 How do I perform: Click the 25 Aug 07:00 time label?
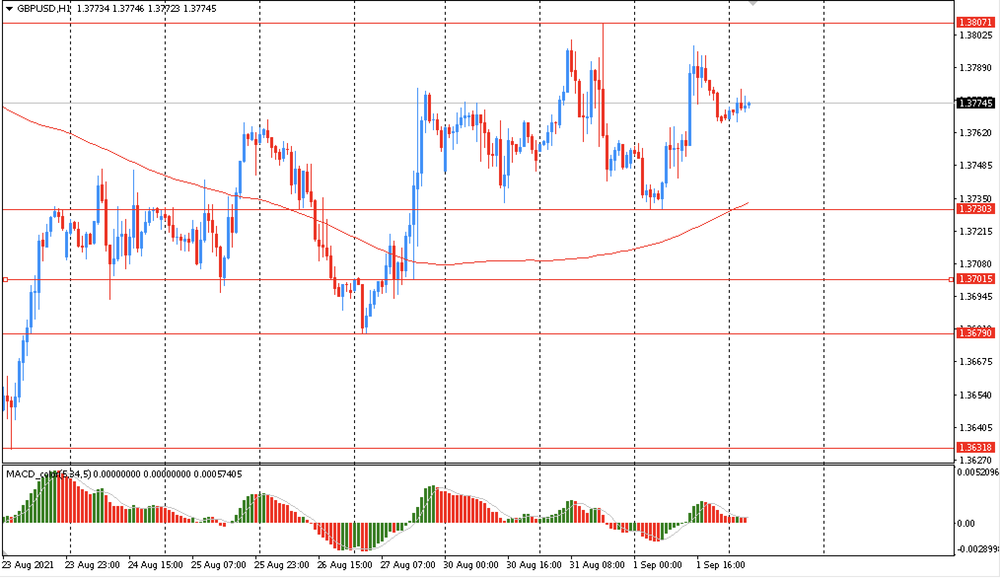(x=219, y=565)
